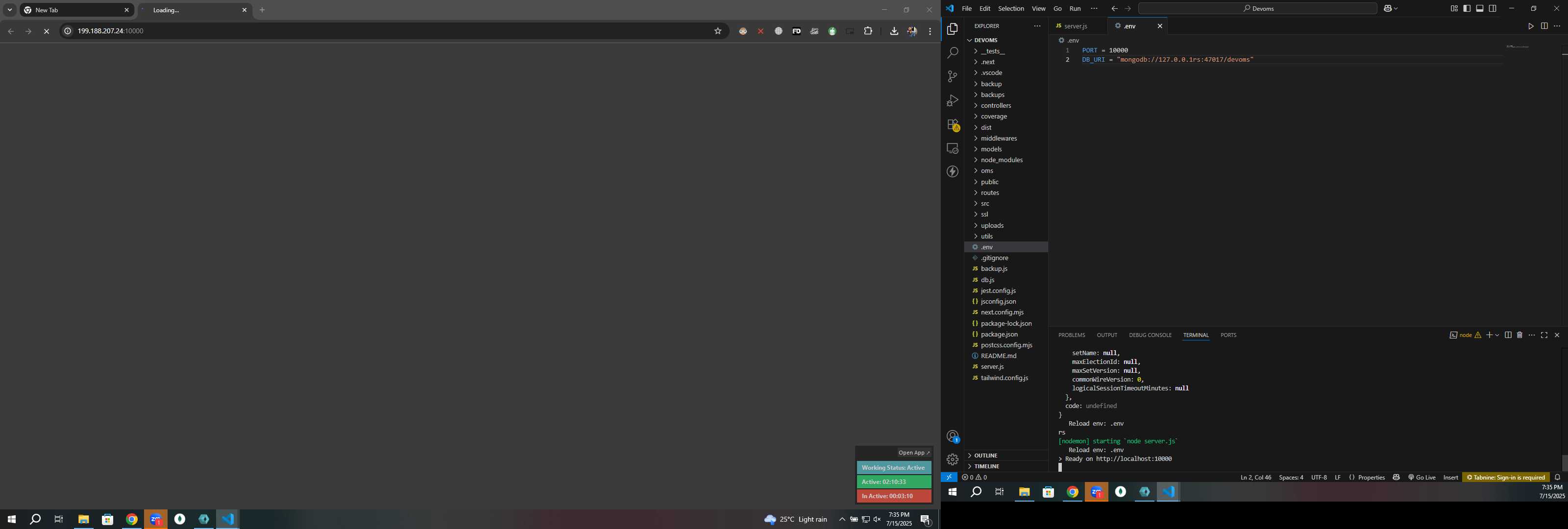1568x529 pixels.
Task: Open Chrome extensions puzzle icon
Action: coord(868,31)
